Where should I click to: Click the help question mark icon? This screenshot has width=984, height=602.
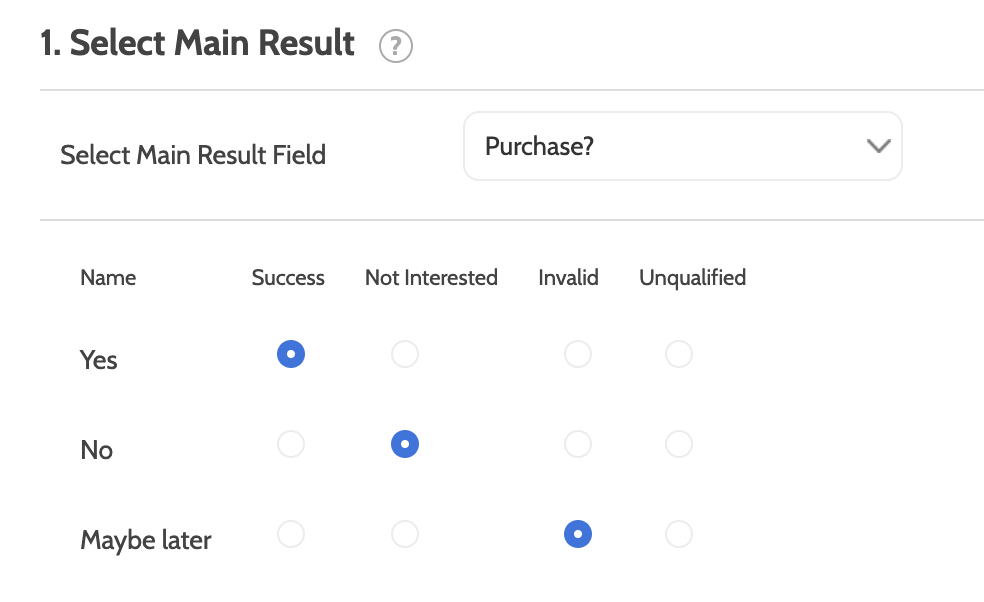[396, 46]
